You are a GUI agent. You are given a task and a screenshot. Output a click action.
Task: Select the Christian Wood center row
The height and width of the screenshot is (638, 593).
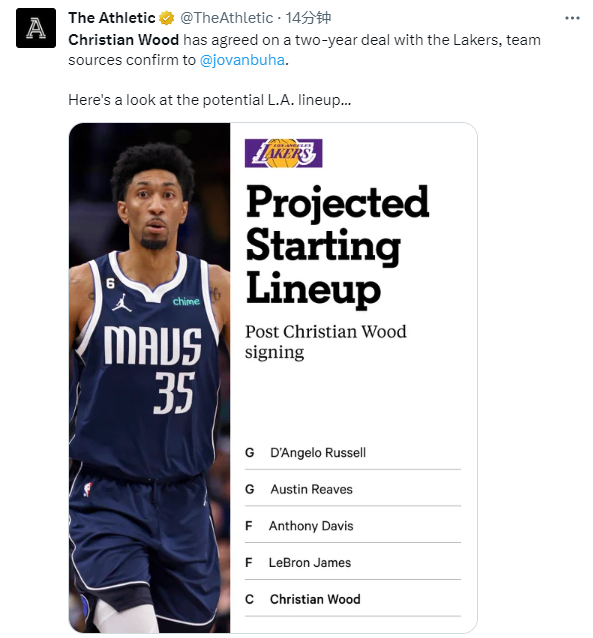click(x=352, y=599)
